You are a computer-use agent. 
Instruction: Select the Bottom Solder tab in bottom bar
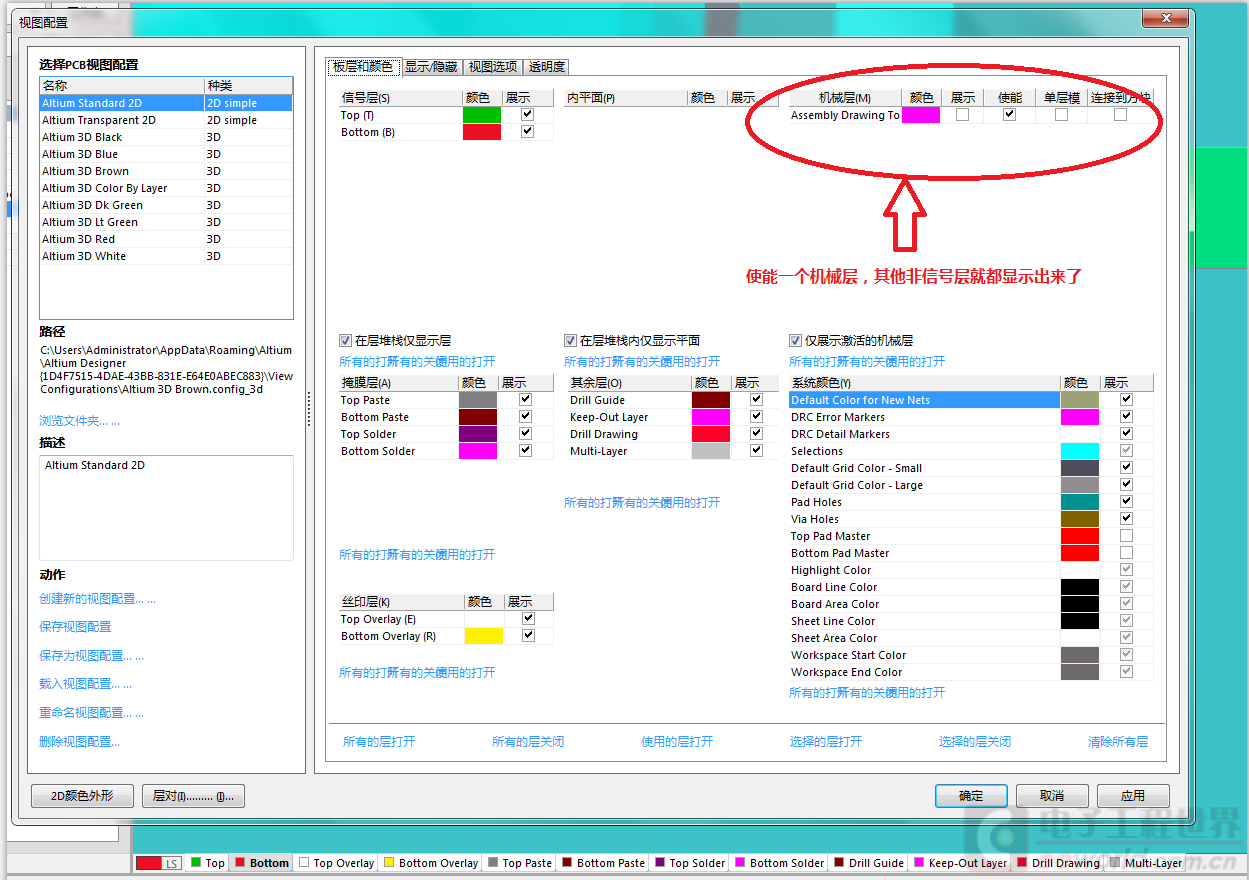(780, 863)
